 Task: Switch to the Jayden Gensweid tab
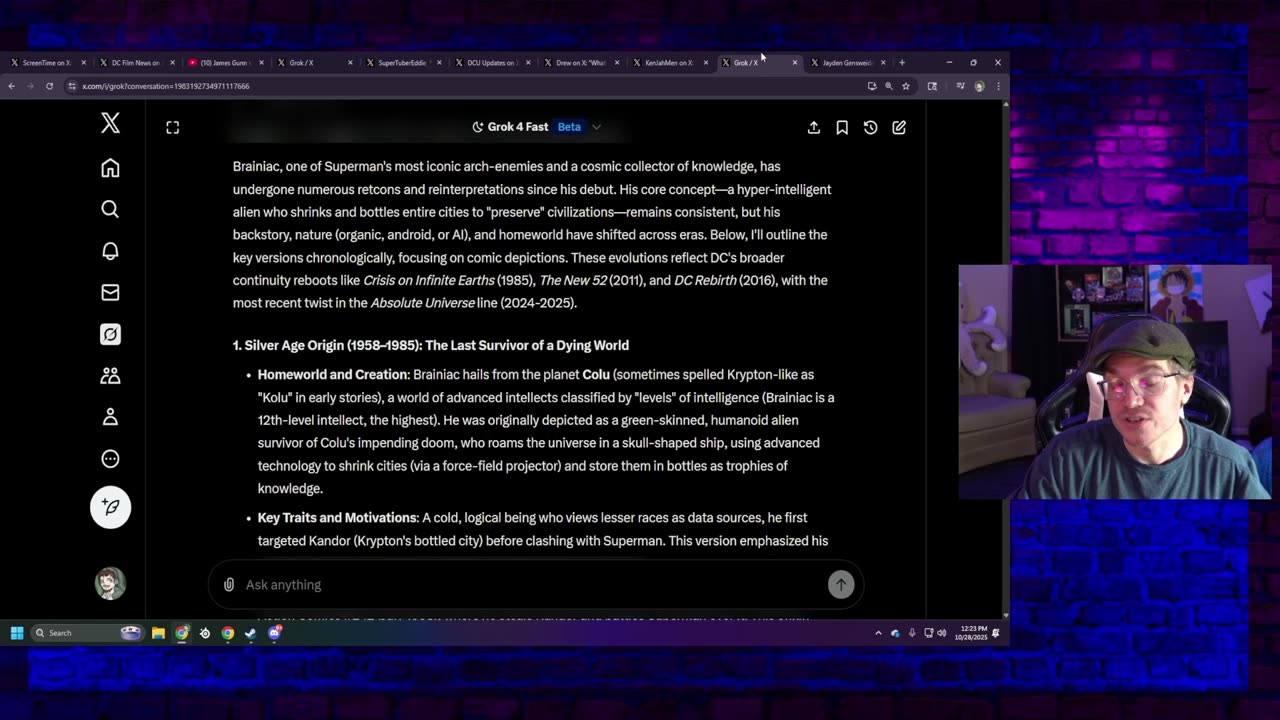pyautogui.click(x=847, y=63)
